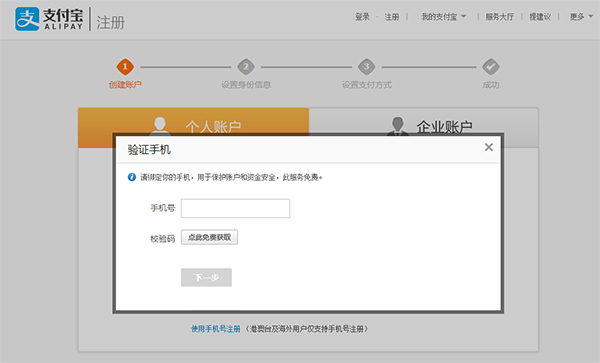Focus the 手机号 input field
The image size is (600, 363).
coord(235,208)
